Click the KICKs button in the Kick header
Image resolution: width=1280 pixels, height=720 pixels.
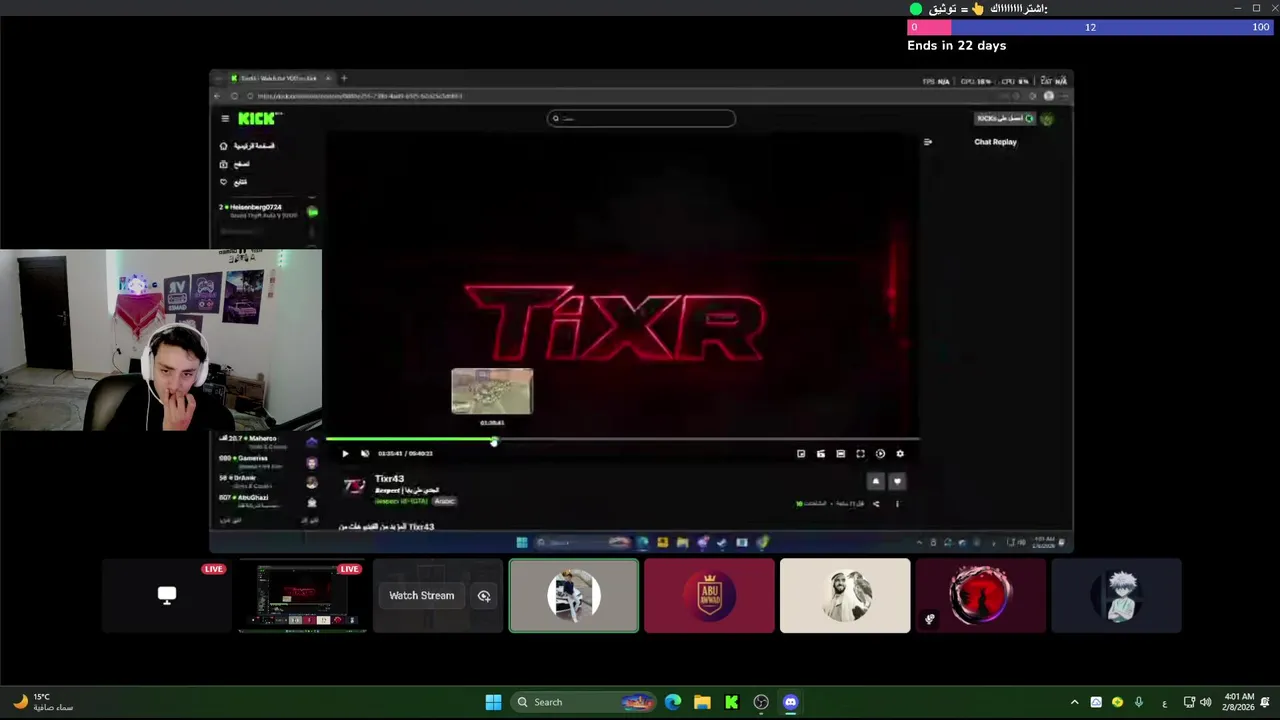pos(1005,118)
